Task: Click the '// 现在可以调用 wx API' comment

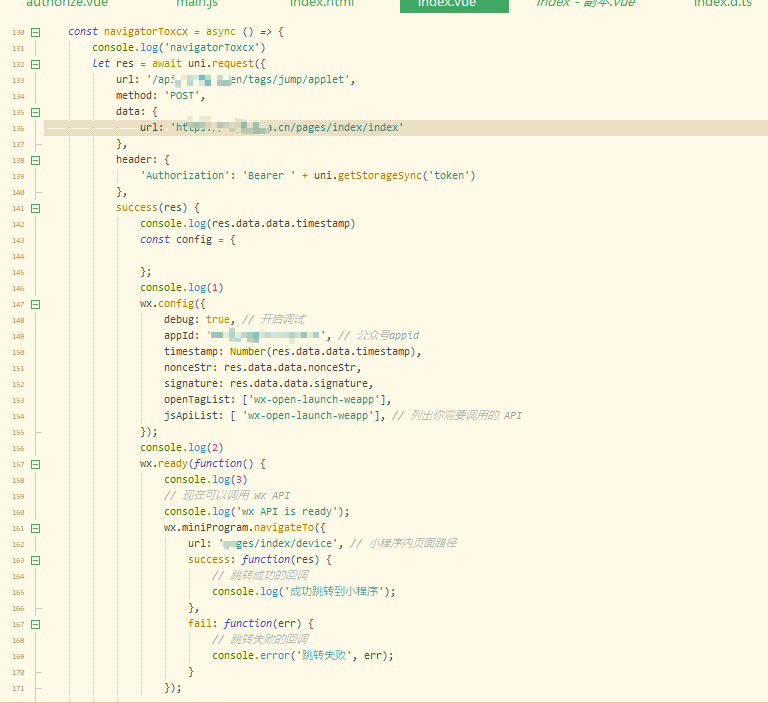Action: (227, 496)
